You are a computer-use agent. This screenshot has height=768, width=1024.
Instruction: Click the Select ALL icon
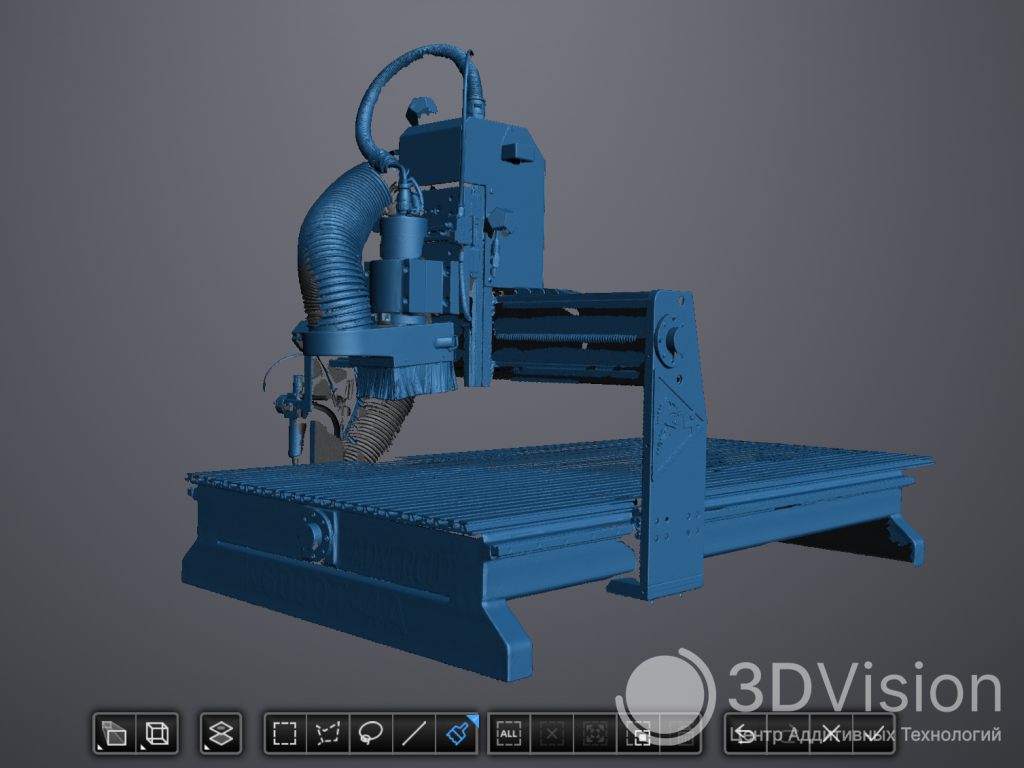pyautogui.click(x=509, y=734)
